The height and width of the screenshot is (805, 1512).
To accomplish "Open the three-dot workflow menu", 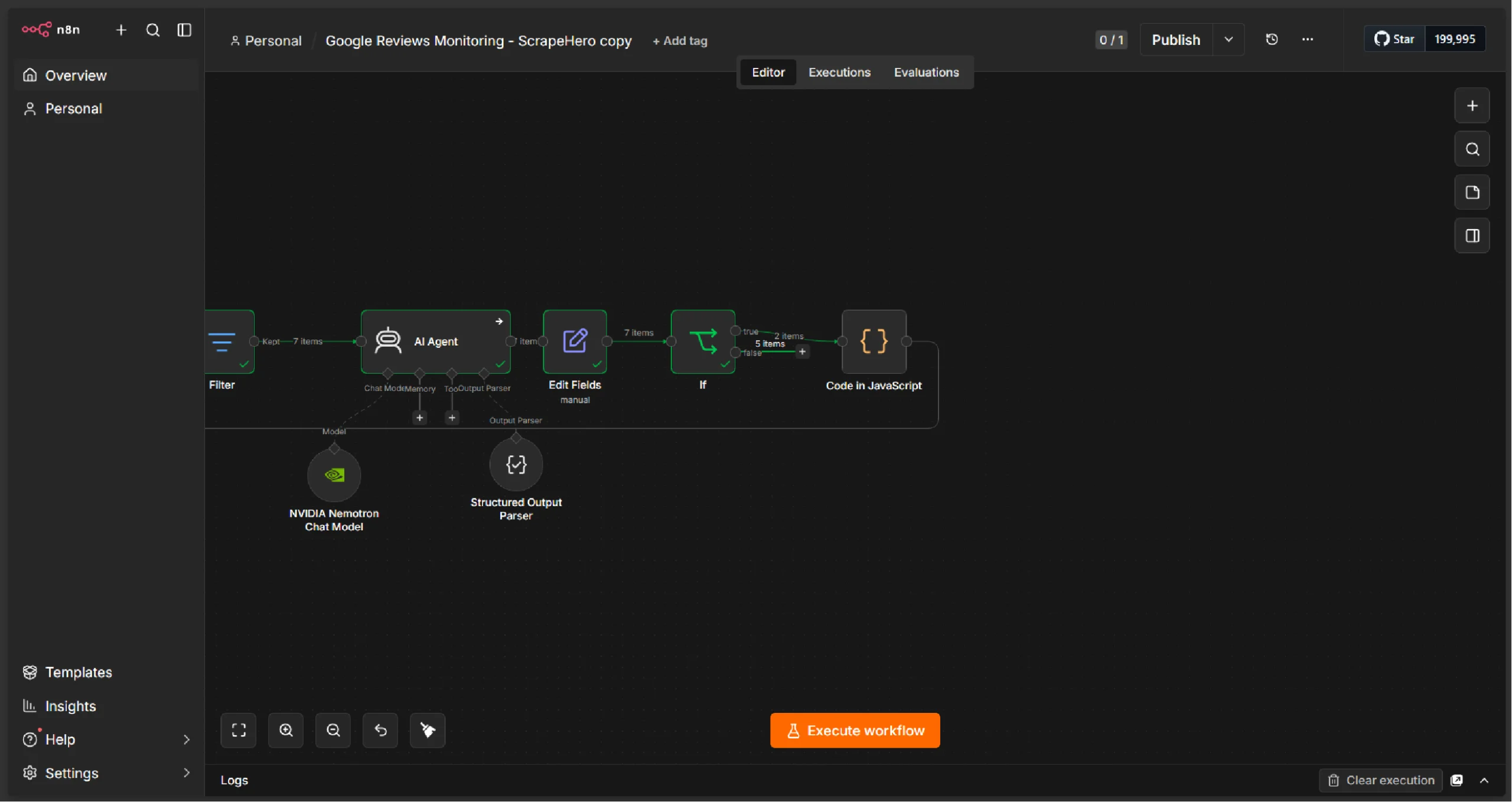I will [x=1308, y=40].
